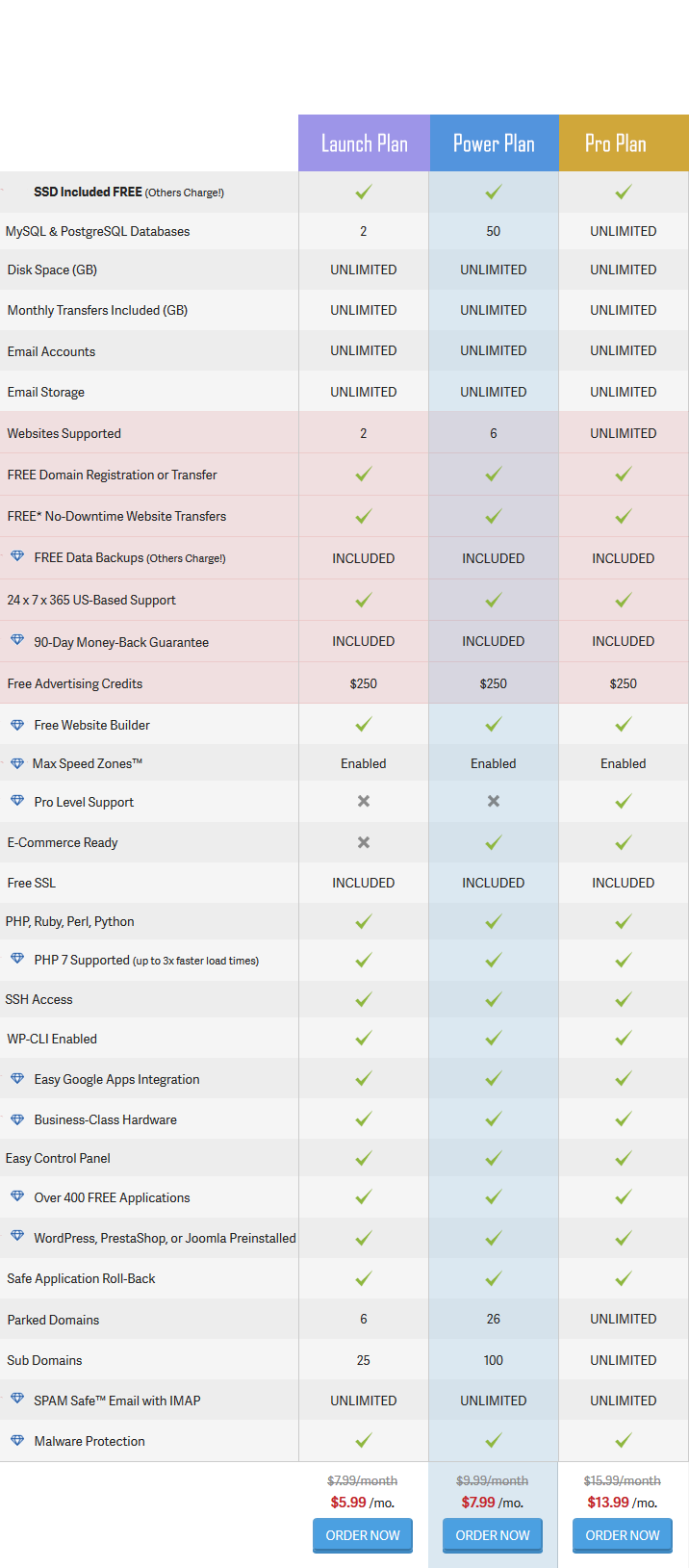Viewport: 689px width, 1568px height.
Task: Click diamond icon next to 90-Day Money-Back Guarantee
Action: 17,640
